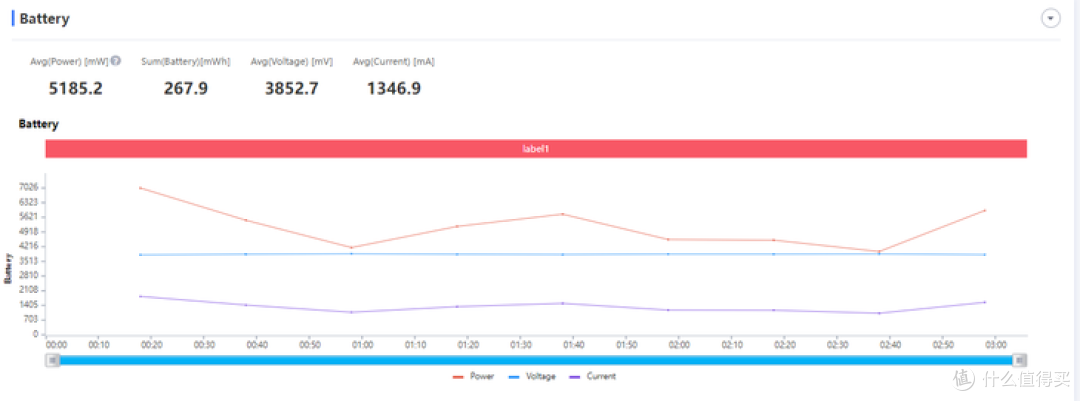
Task: Click the 01:00 time axis label
Action: coord(362,343)
